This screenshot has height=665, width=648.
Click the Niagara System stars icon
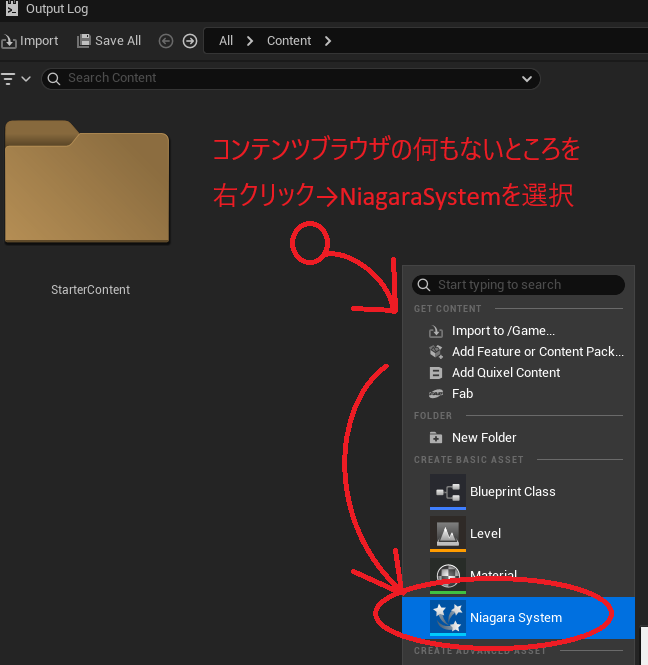coord(447,618)
